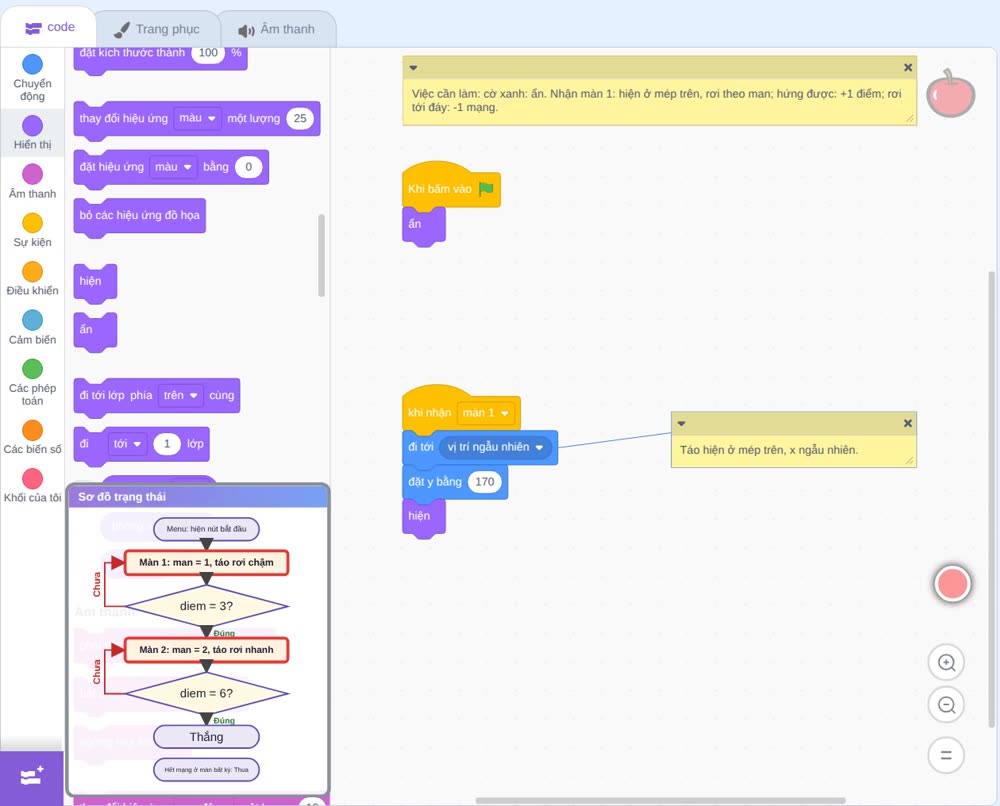Click the 'bỏ các hiệu ứng đồ họa' block
The width and height of the screenshot is (1000, 806).
point(140,217)
